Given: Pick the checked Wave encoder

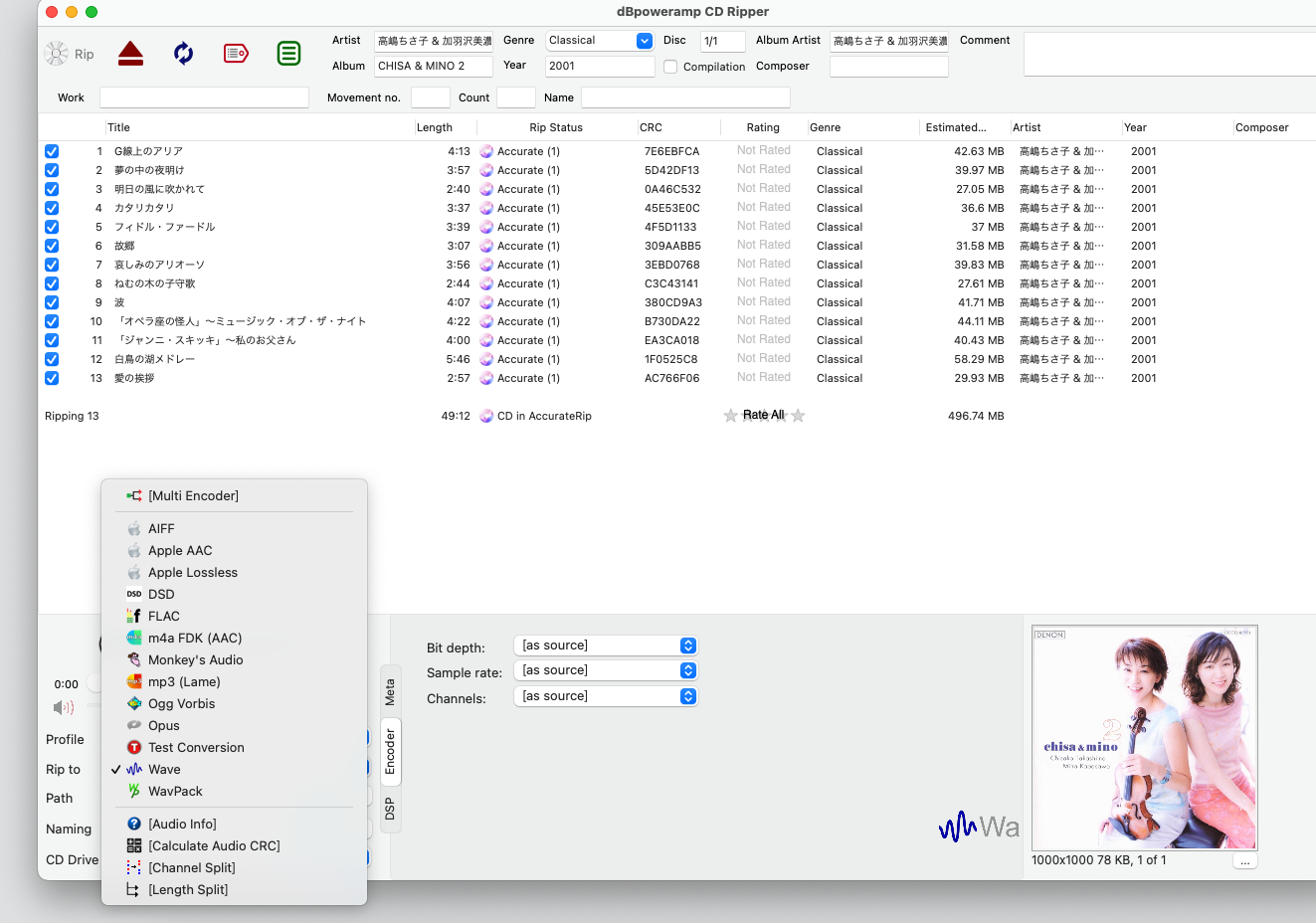Looking at the screenshot, I should point(235,769).
